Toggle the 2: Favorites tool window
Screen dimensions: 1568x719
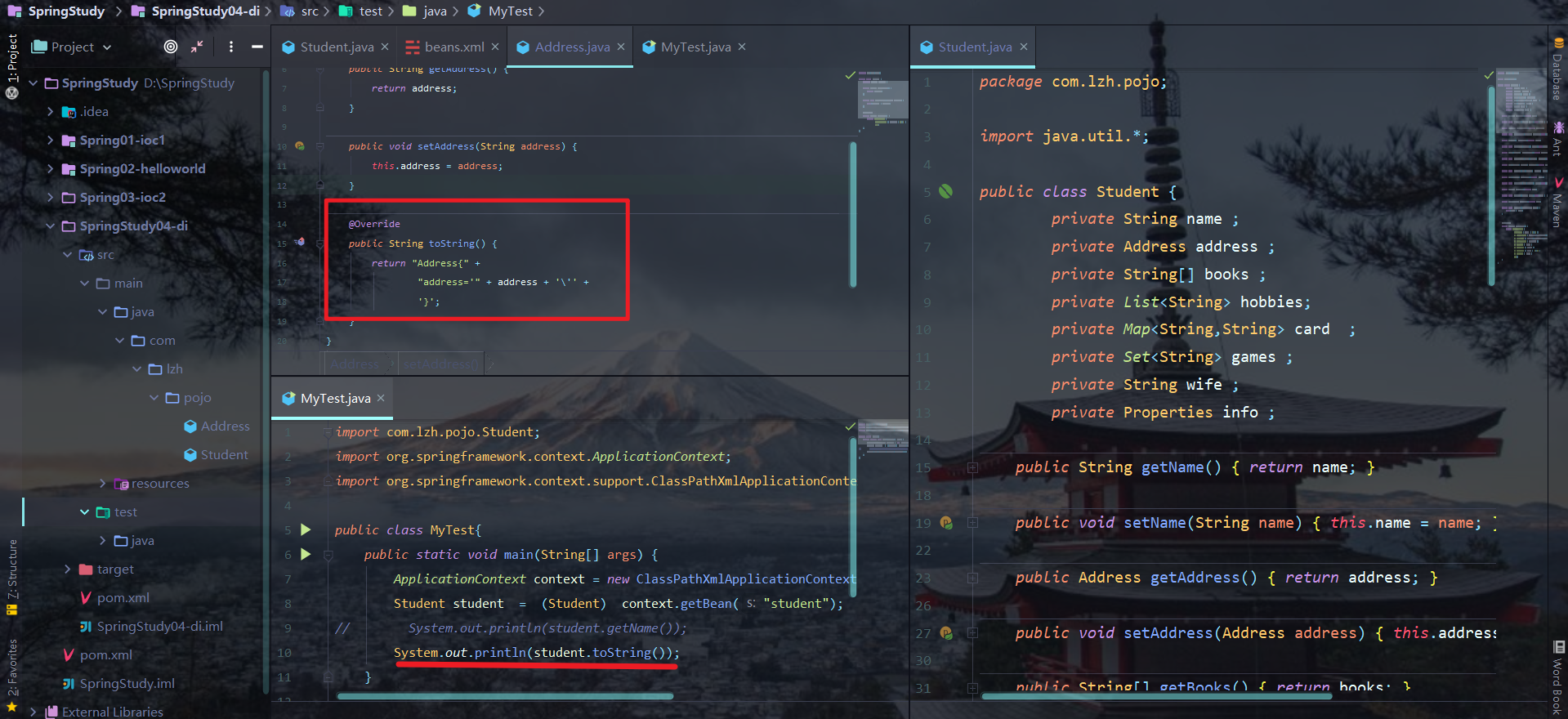12,674
